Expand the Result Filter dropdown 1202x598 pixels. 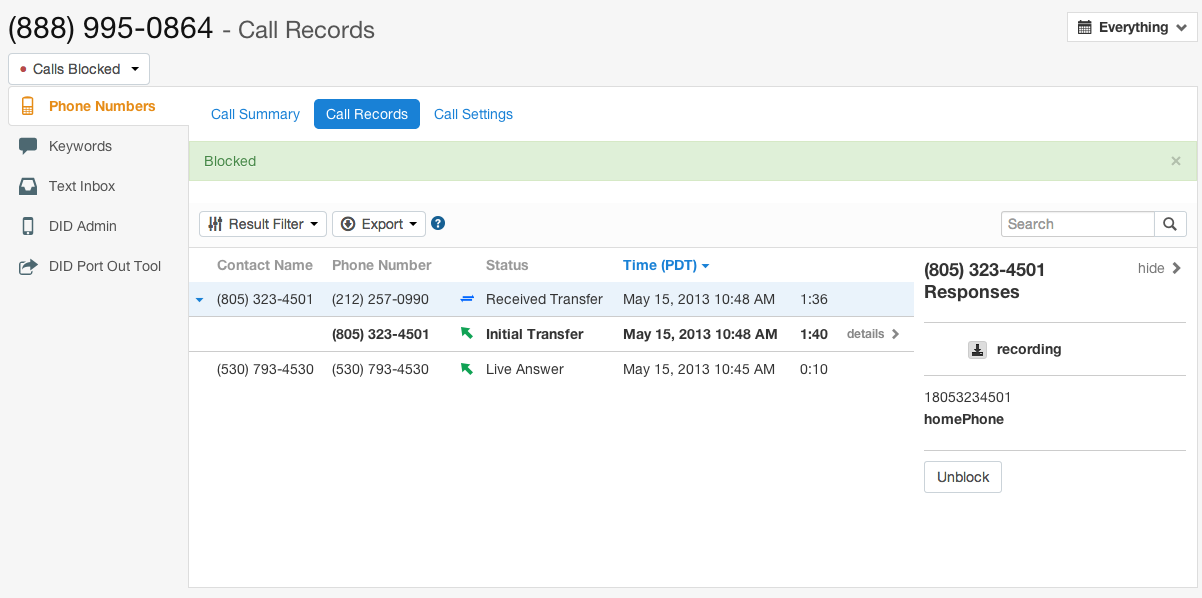pos(264,224)
